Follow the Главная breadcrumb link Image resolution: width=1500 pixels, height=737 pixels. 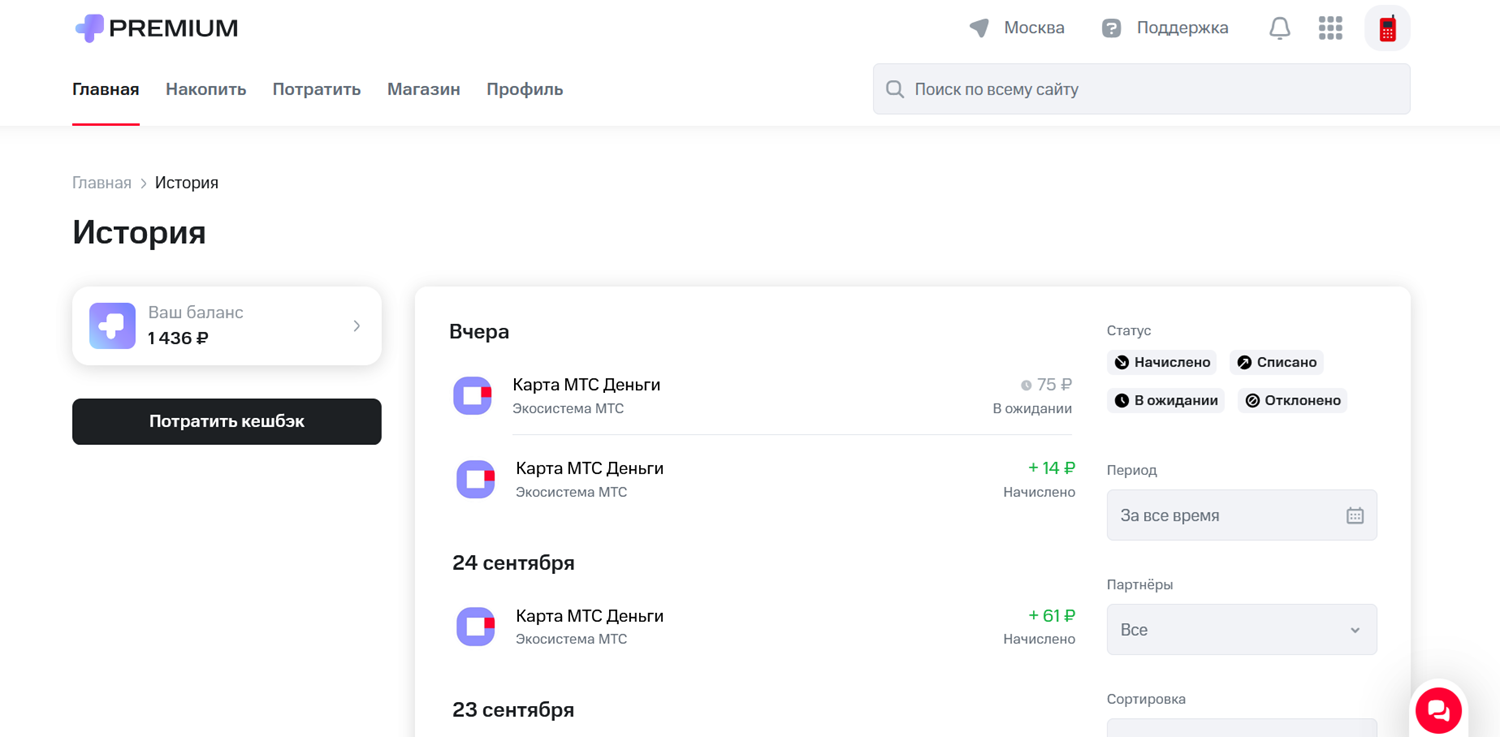coord(101,183)
